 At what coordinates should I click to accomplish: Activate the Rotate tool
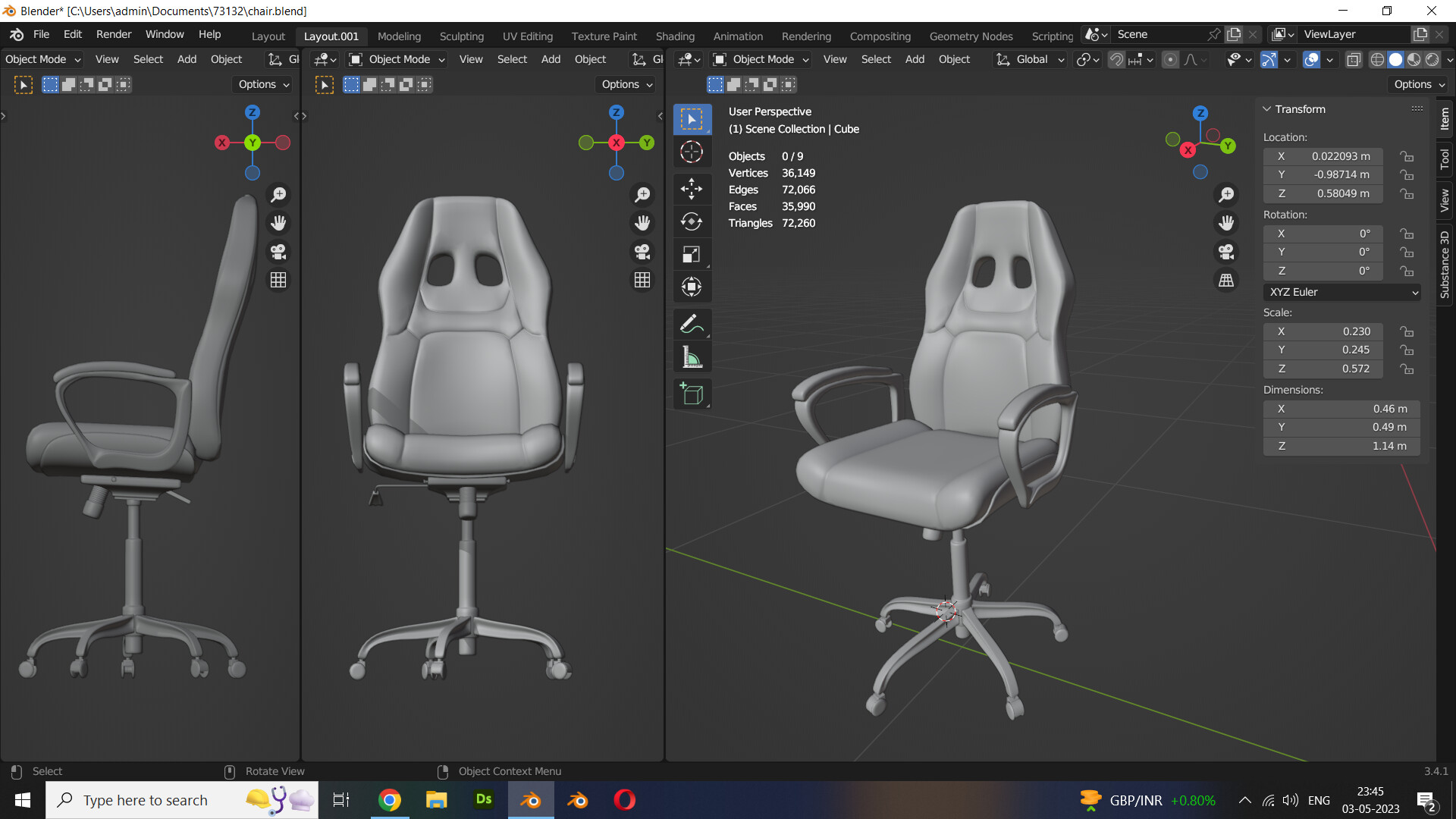692,221
